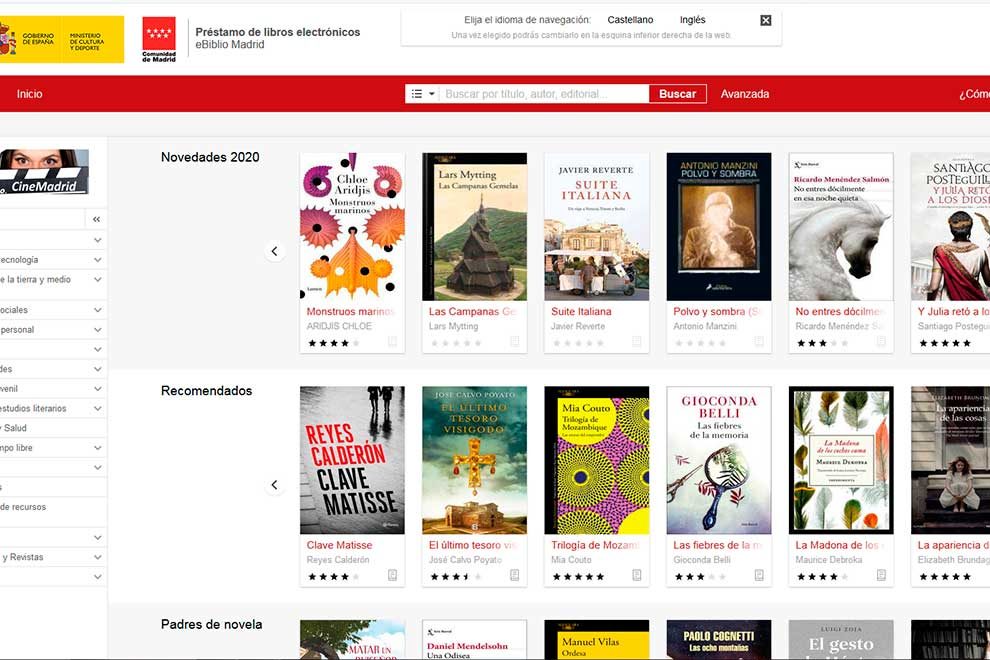Expand the 'ecnología' sidebar category
Viewport: 990px width, 660px height.
(x=97, y=260)
